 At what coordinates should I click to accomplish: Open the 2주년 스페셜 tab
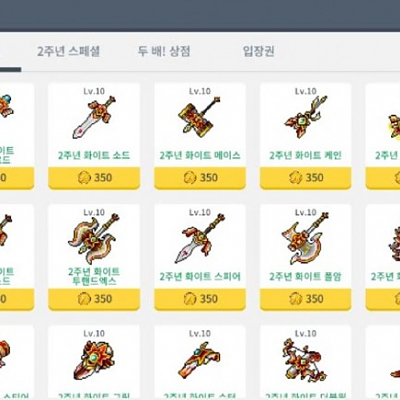point(68,51)
